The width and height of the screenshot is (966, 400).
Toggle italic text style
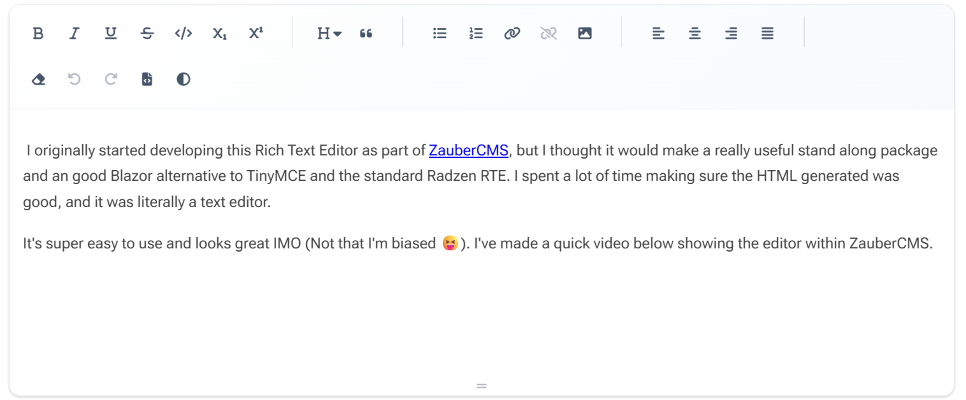[x=74, y=33]
